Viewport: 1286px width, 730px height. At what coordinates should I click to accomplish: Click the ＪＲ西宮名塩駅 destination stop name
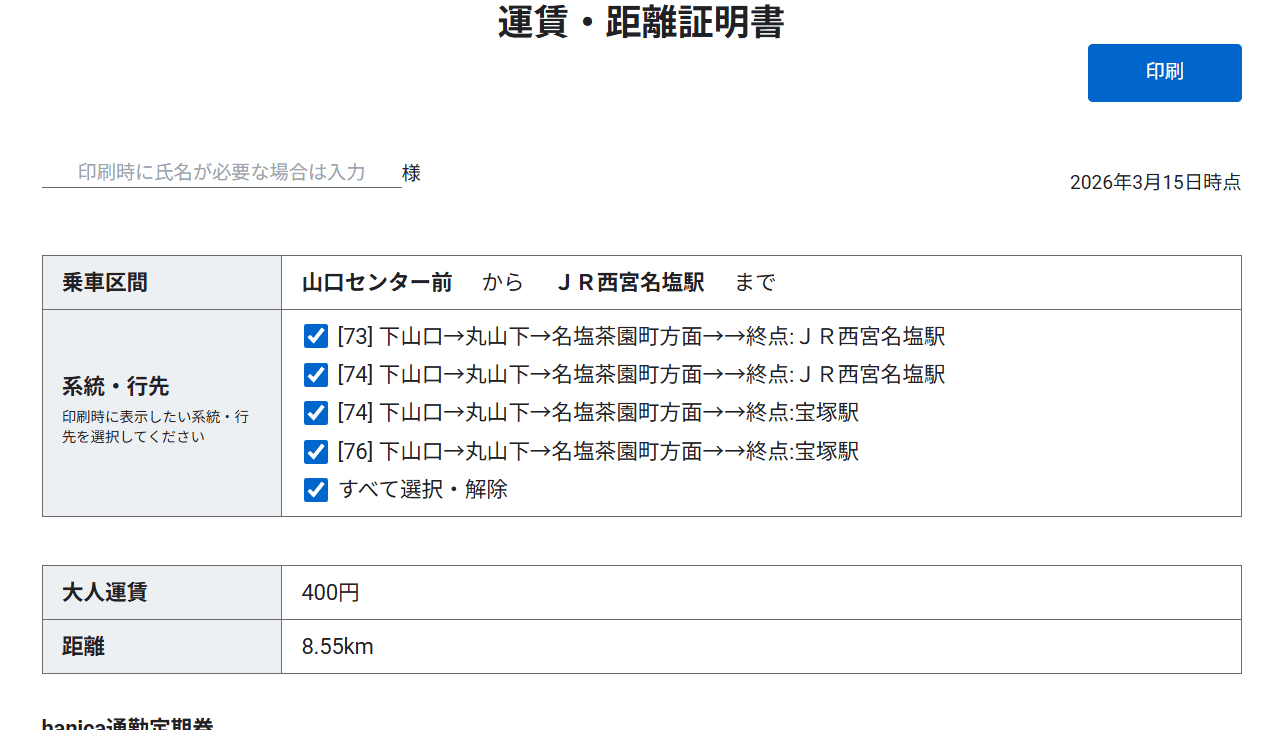tap(630, 283)
